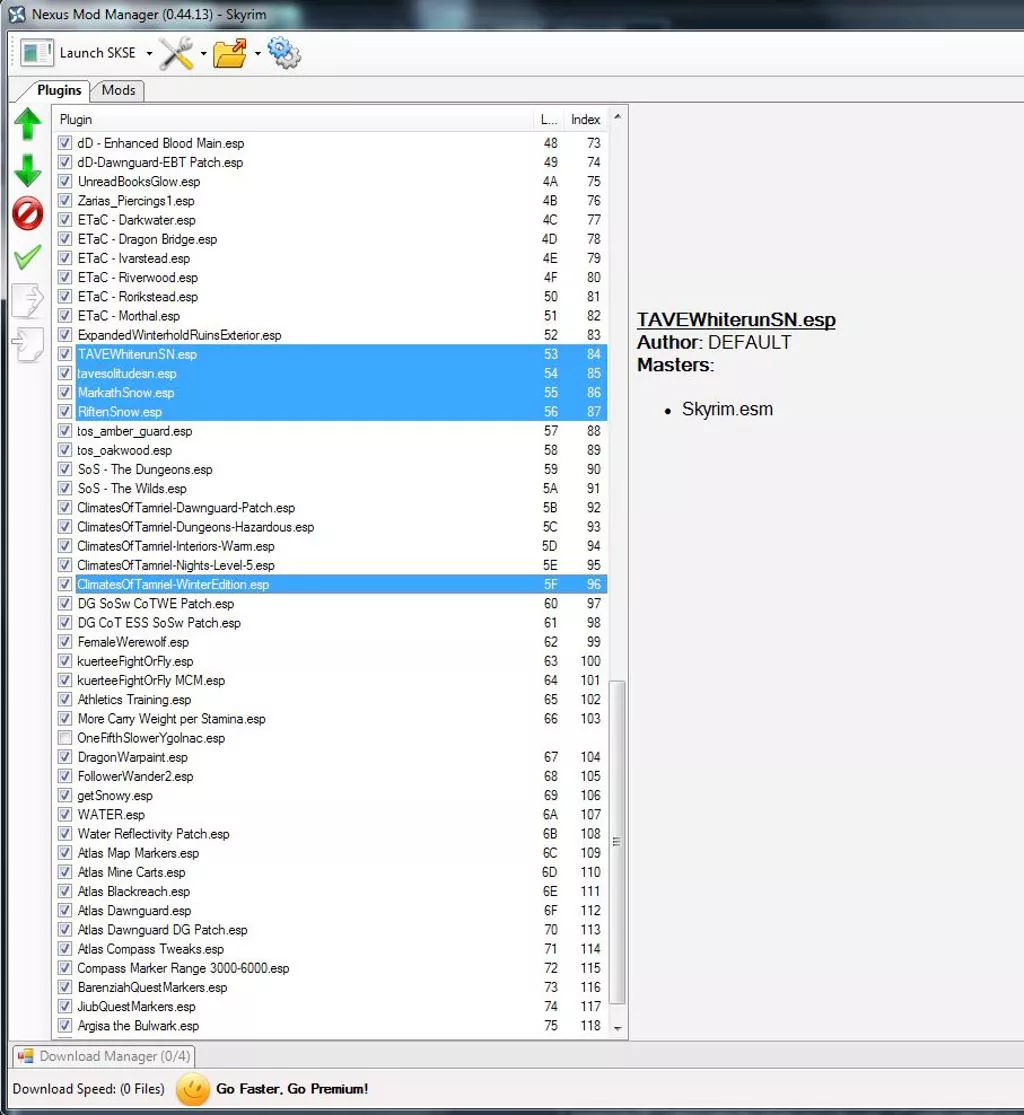This screenshot has width=1024, height=1115.
Task: Click the Go Faster, Go Premium link
Action: coord(291,1088)
